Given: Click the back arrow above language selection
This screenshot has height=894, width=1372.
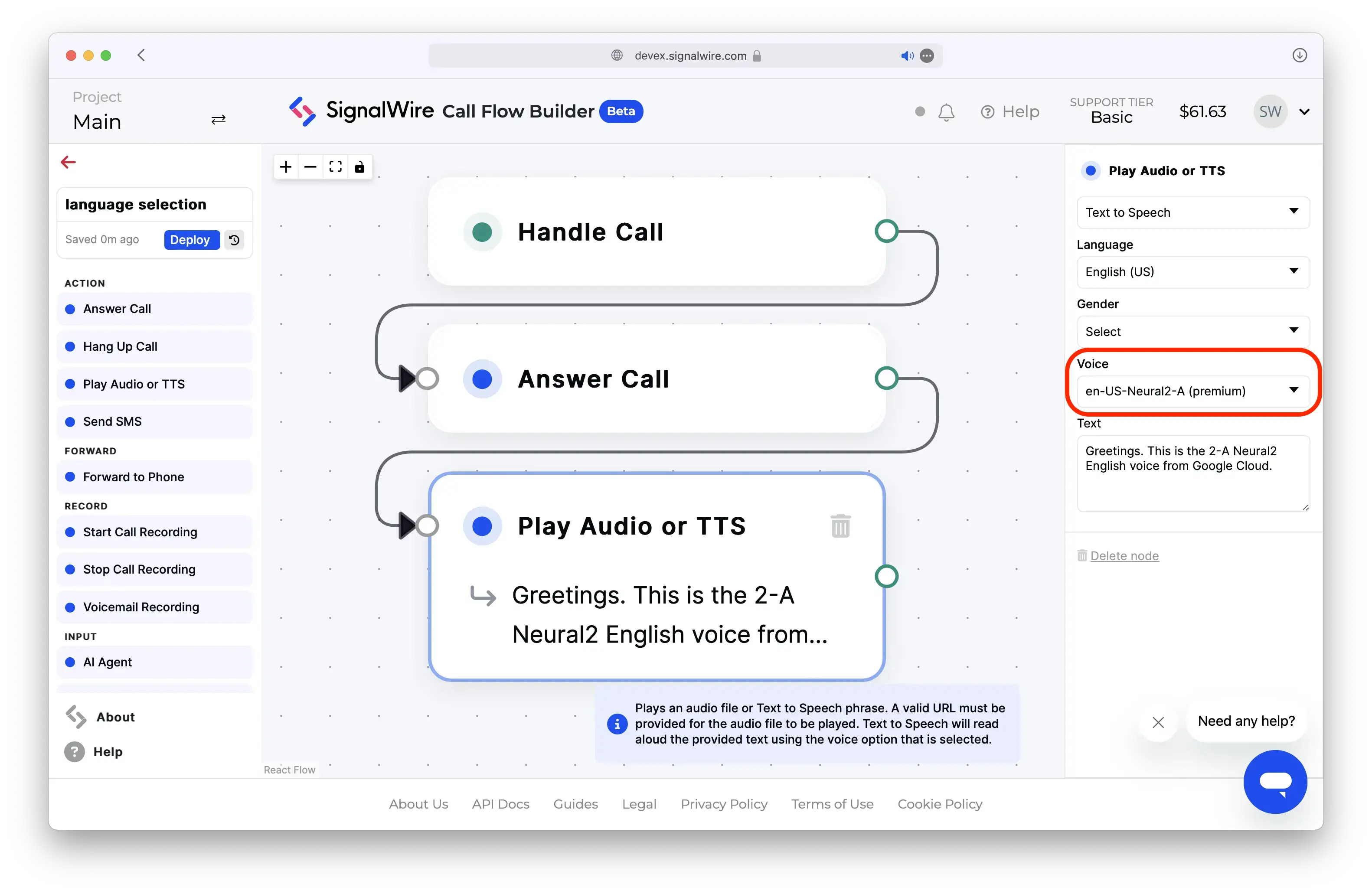Looking at the screenshot, I should click(68, 162).
